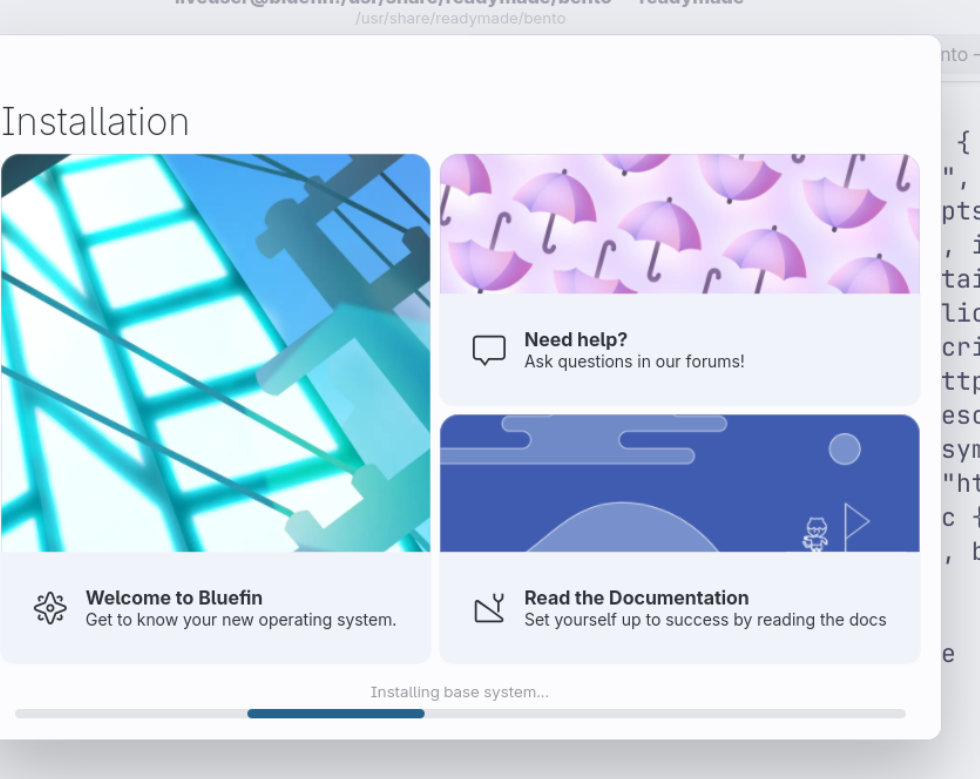Click 'Ask questions in our forums!' text
This screenshot has width=980, height=779.
point(634,361)
